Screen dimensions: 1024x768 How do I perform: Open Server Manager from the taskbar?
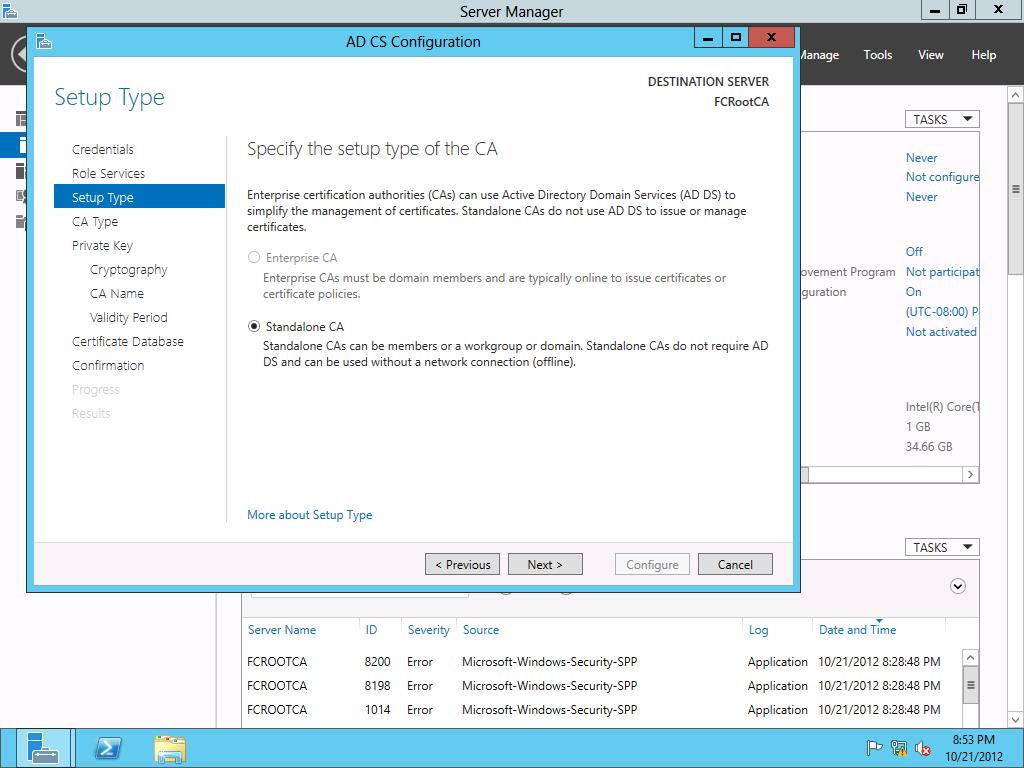(x=43, y=748)
